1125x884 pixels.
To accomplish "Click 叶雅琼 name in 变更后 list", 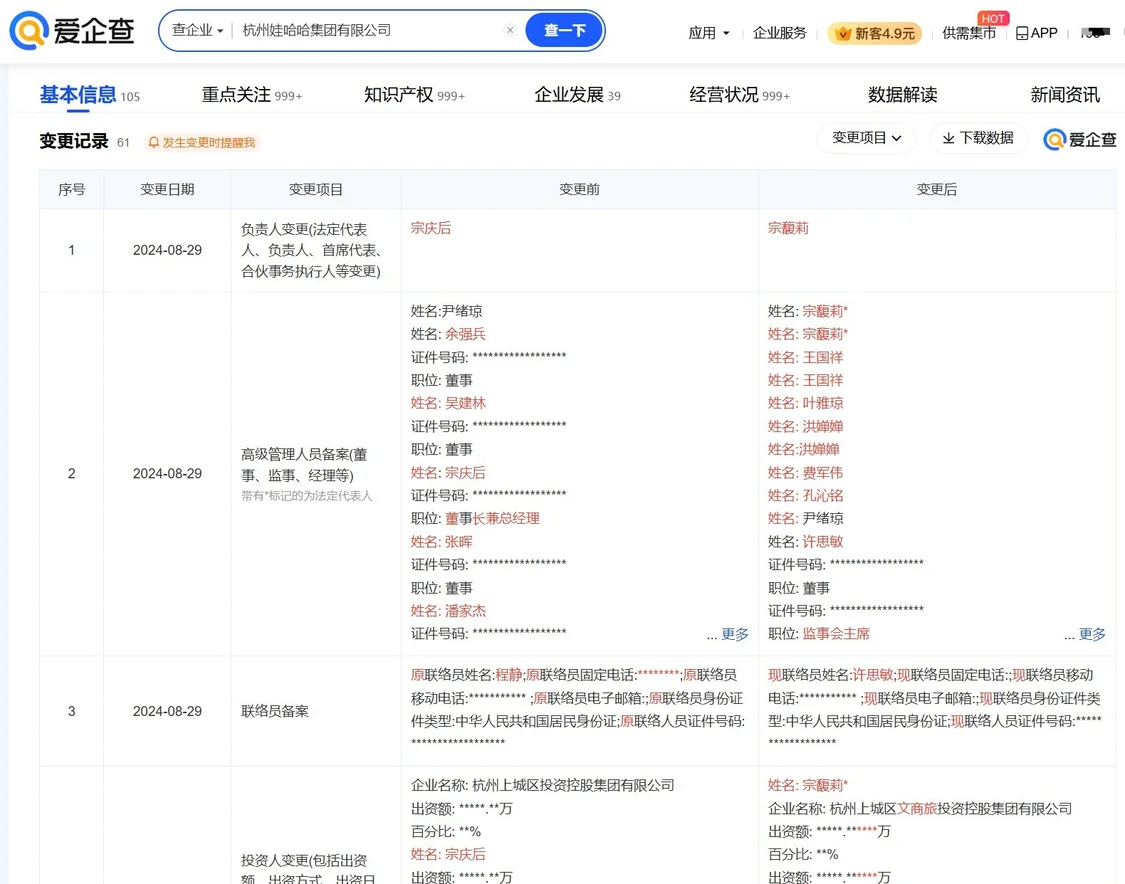I will pos(822,403).
